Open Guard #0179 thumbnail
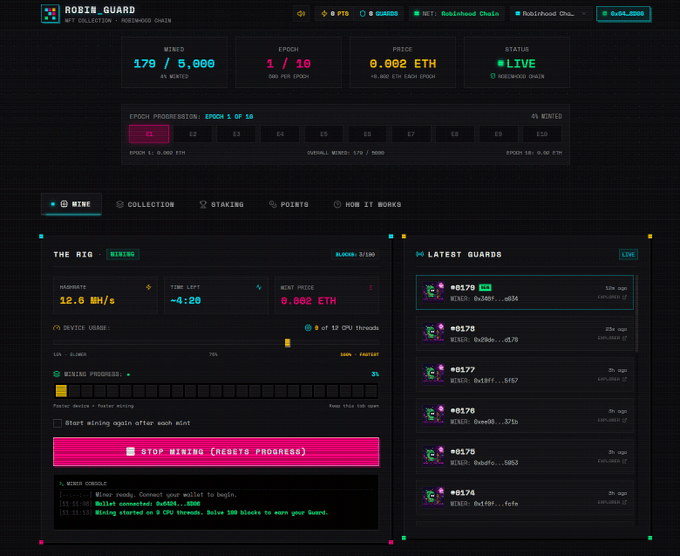The width and height of the screenshot is (680, 556). pos(433,292)
